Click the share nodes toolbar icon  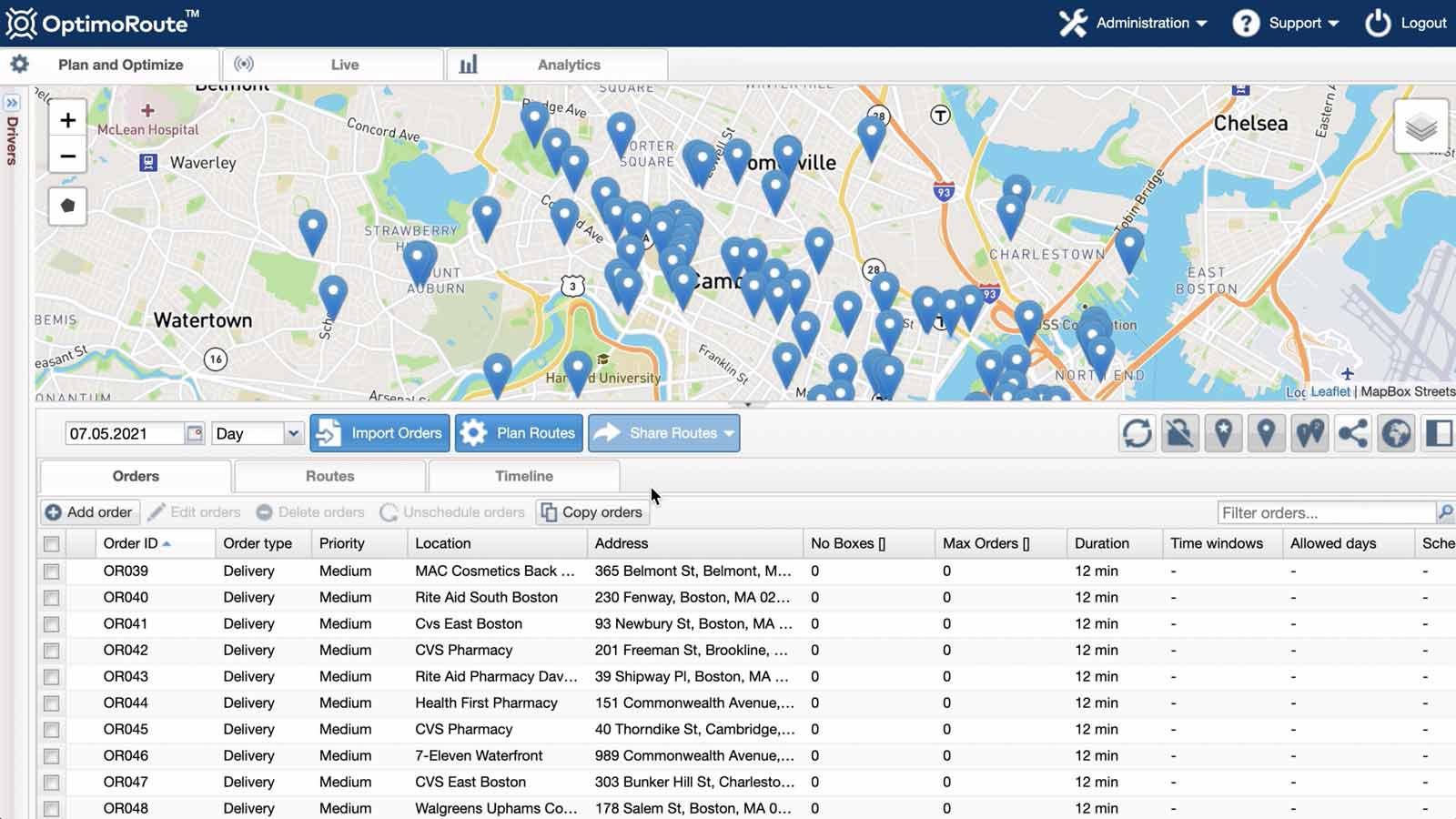[1353, 433]
